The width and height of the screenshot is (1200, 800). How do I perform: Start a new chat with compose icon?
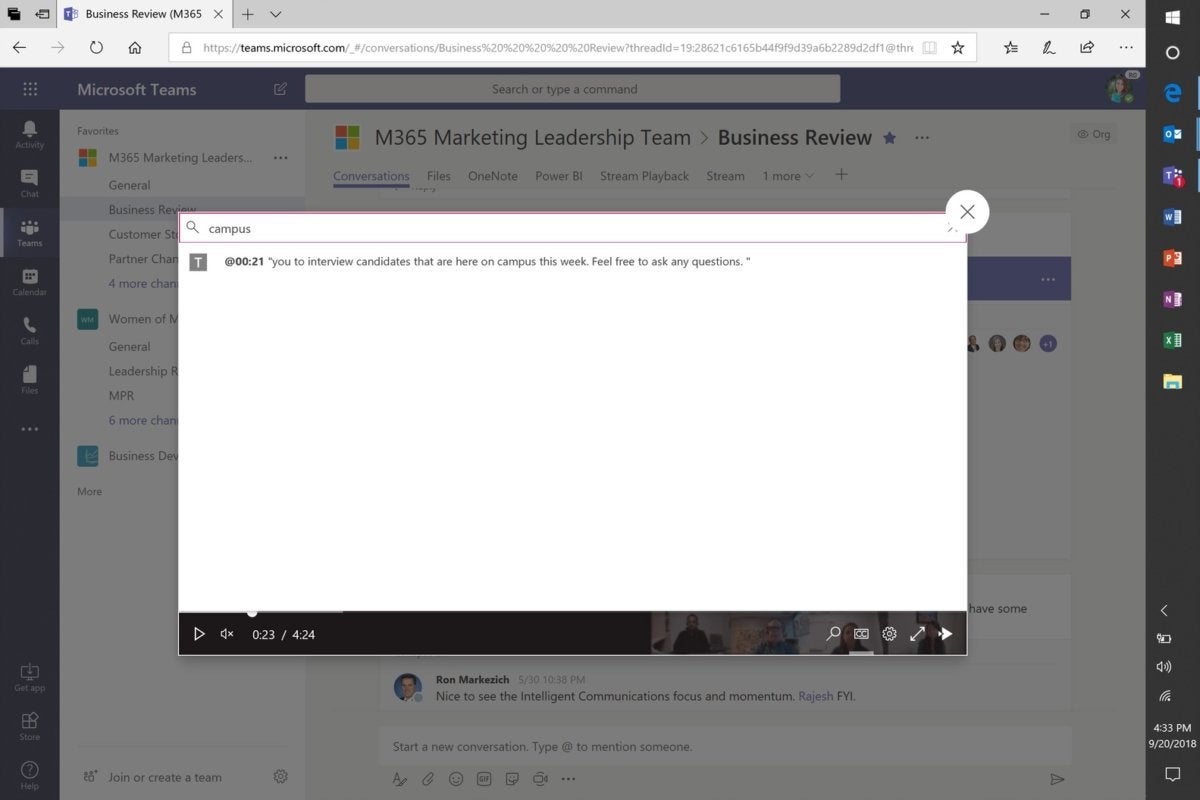pyautogui.click(x=280, y=89)
